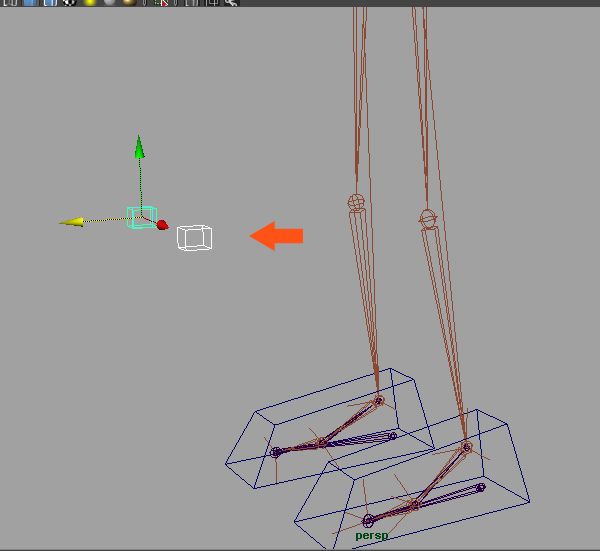The image size is (600, 551).
Task: Click the persp camera label
Action: click(x=372, y=536)
